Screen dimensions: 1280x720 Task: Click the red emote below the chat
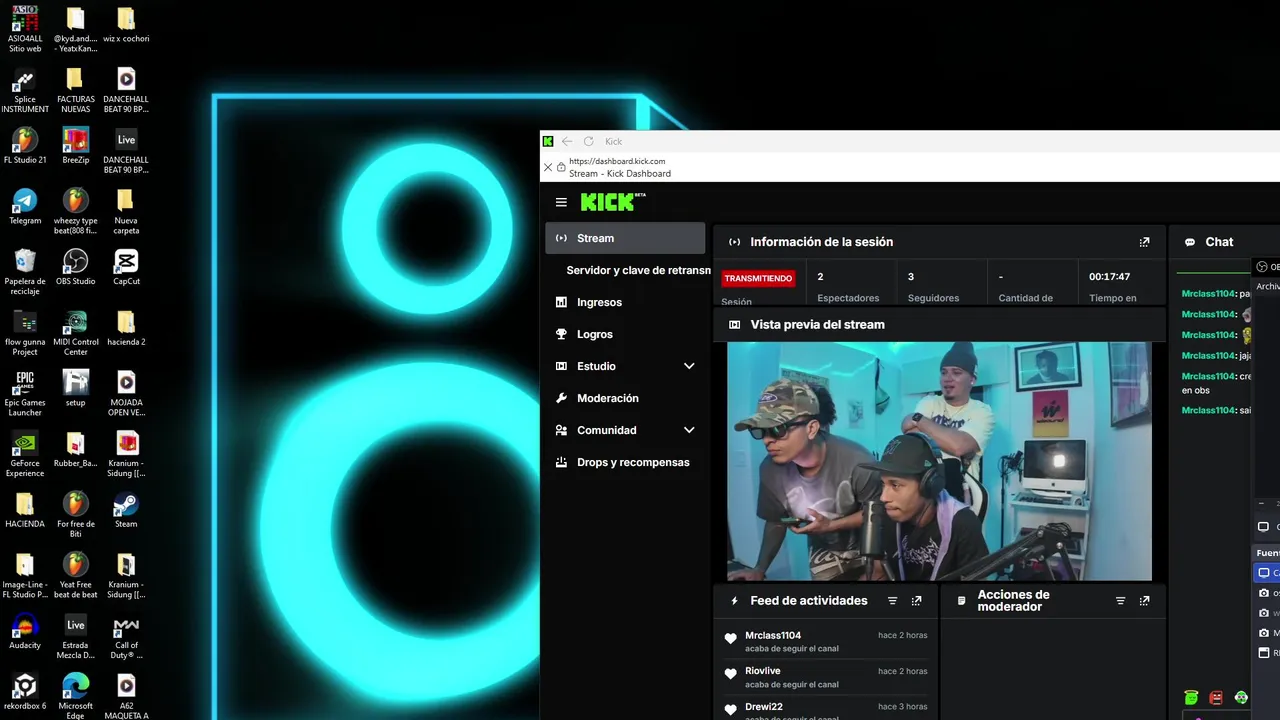(x=1216, y=698)
